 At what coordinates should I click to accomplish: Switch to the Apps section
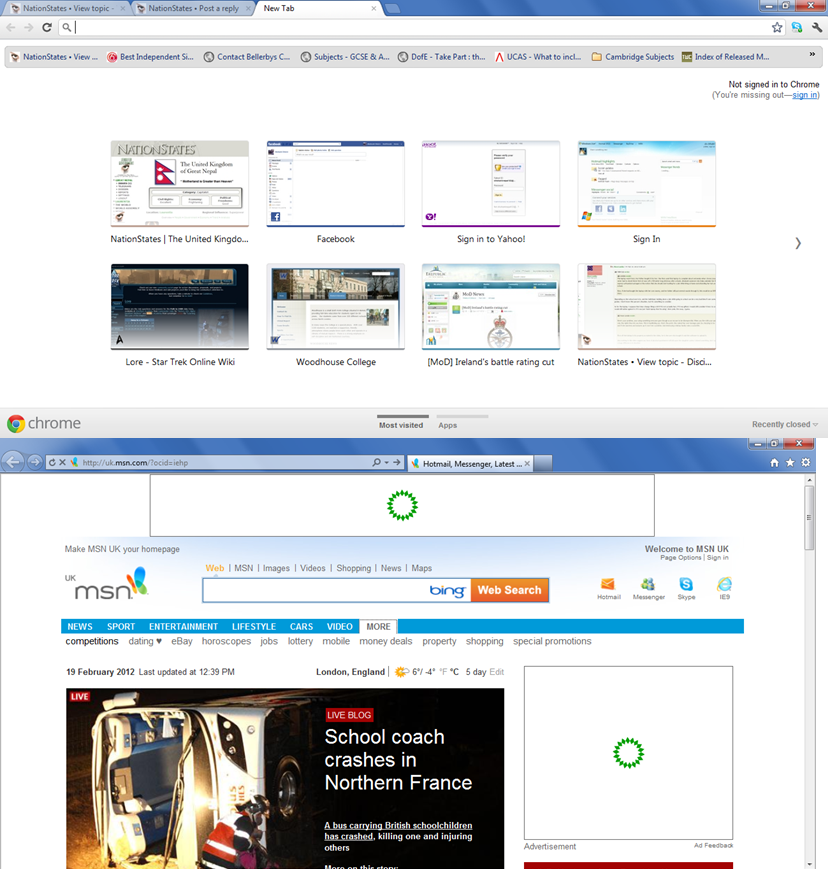(x=447, y=425)
